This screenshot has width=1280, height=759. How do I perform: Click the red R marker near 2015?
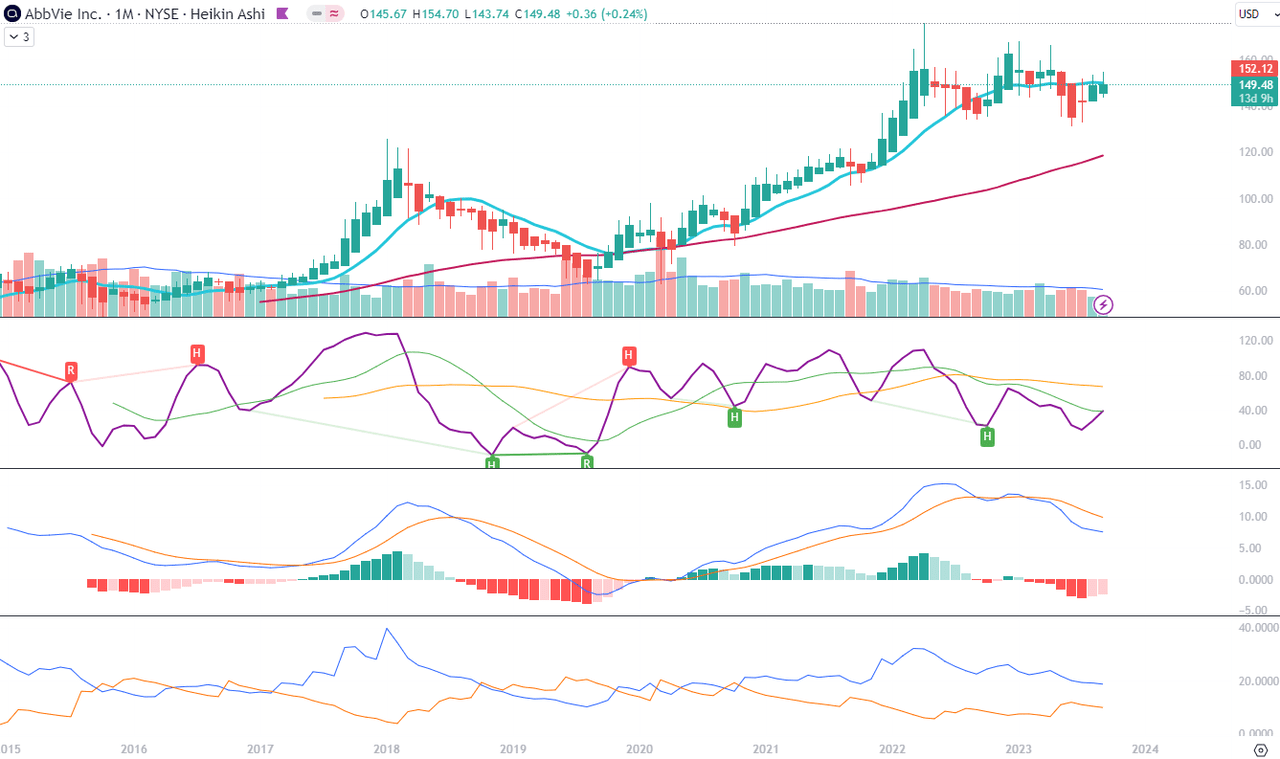click(x=71, y=371)
